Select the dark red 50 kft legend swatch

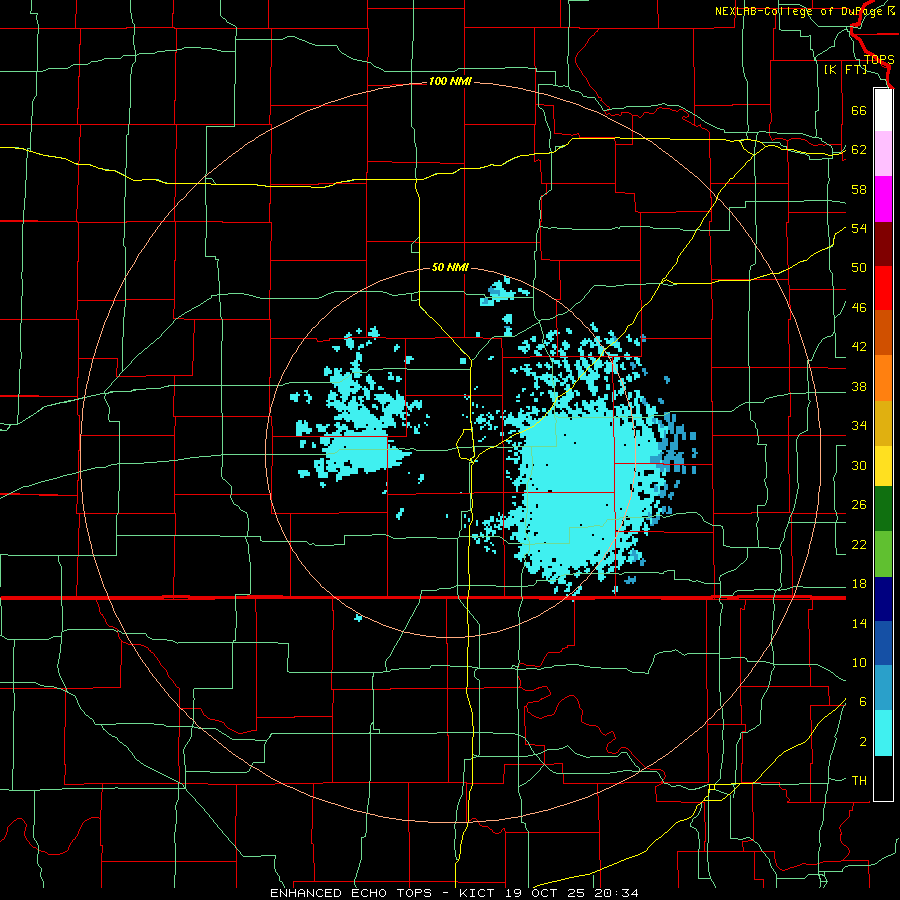click(x=883, y=244)
